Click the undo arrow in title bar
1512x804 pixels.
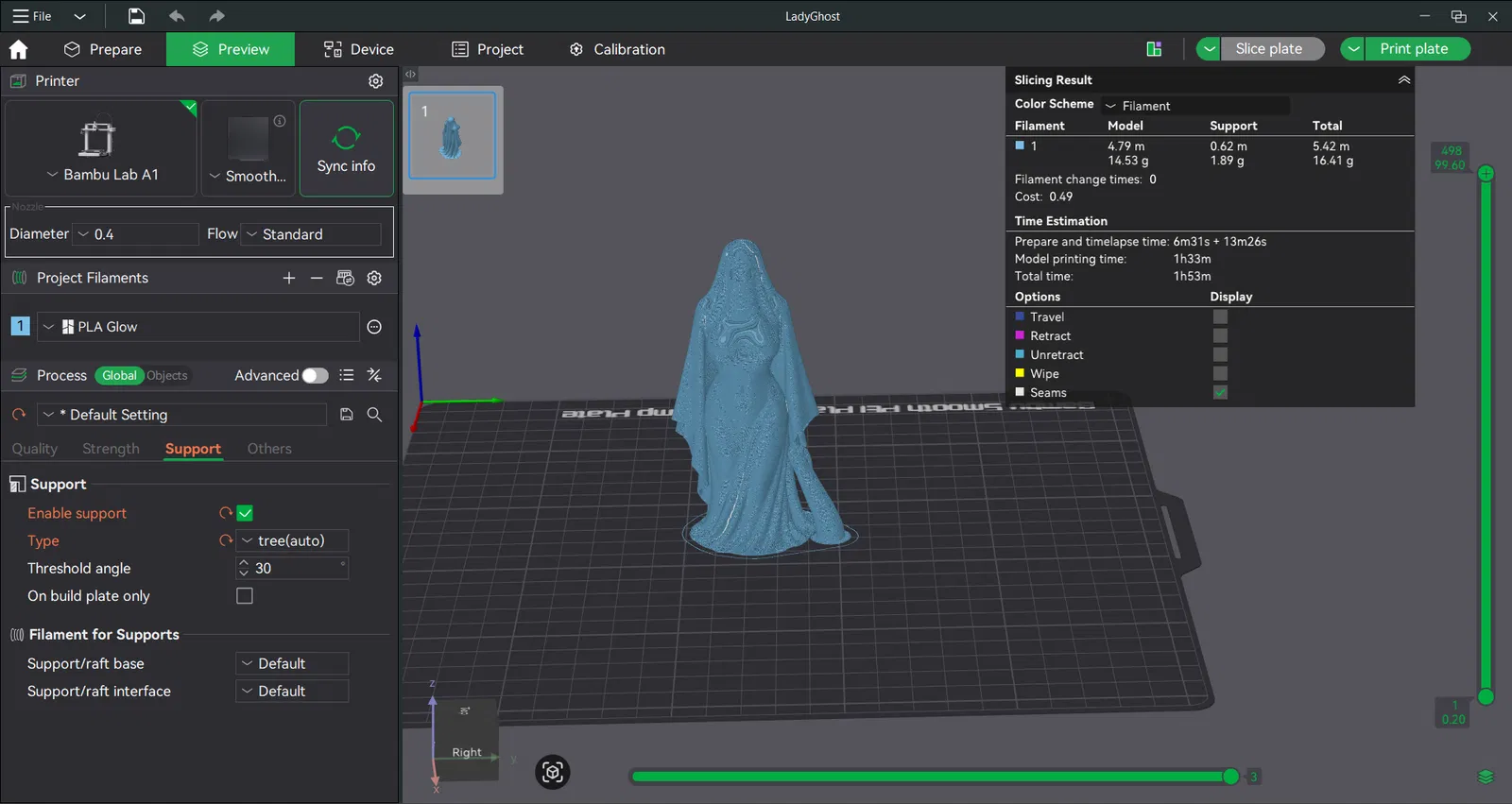tap(177, 16)
